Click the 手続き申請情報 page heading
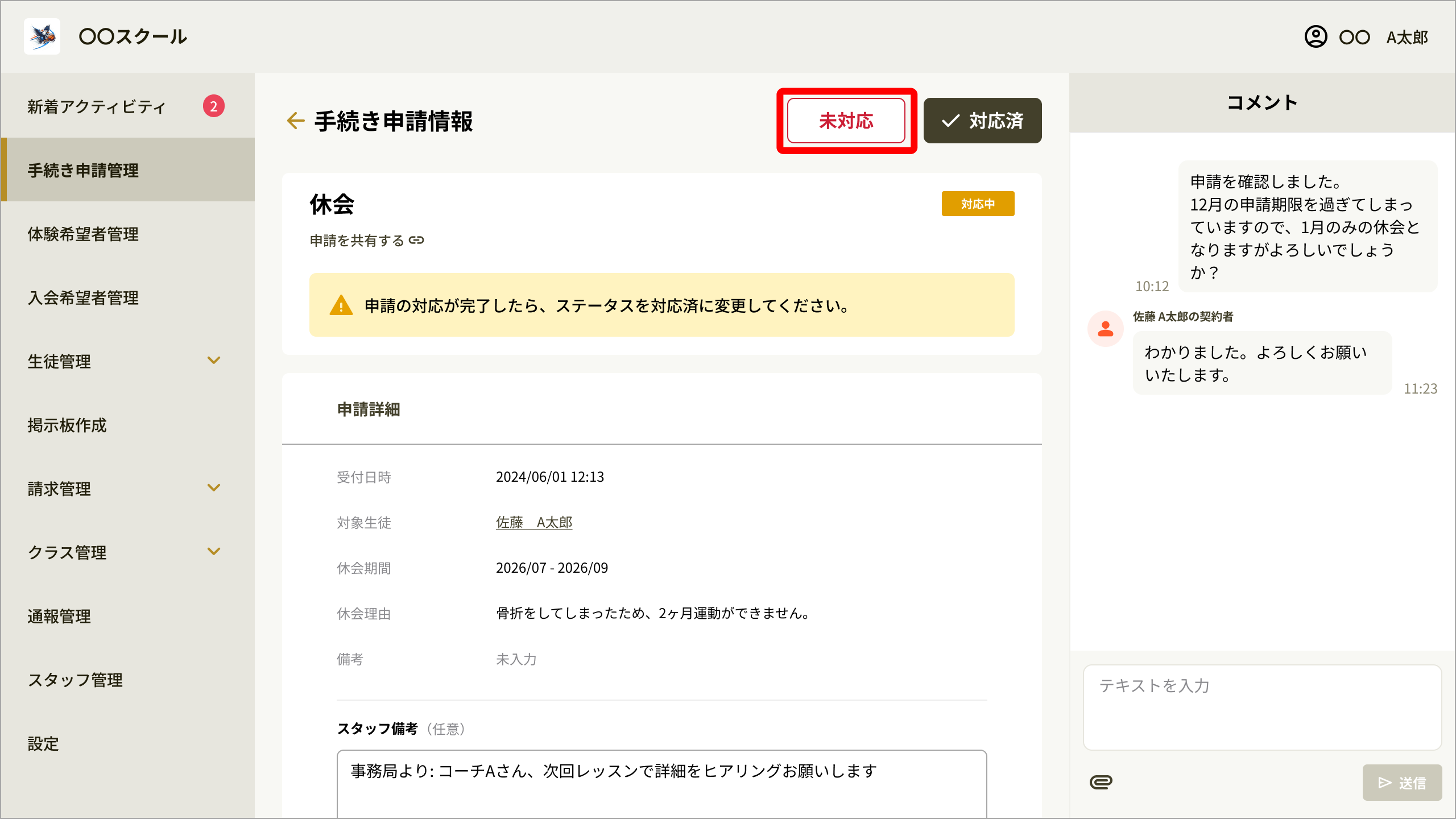This screenshot has height=819, width=1456. click(394, 121)
